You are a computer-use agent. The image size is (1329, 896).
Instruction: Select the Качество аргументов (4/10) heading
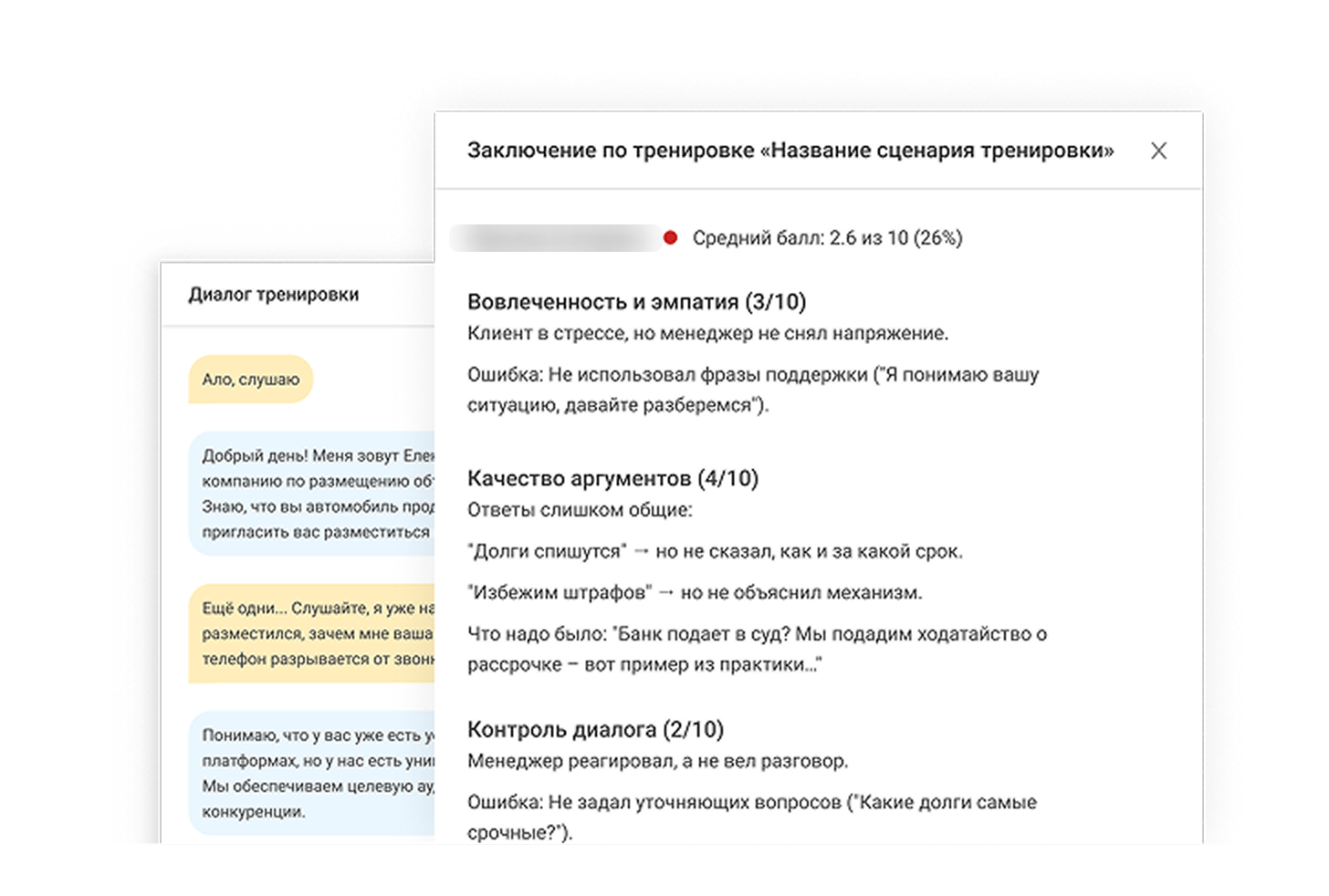pos(612,478)
